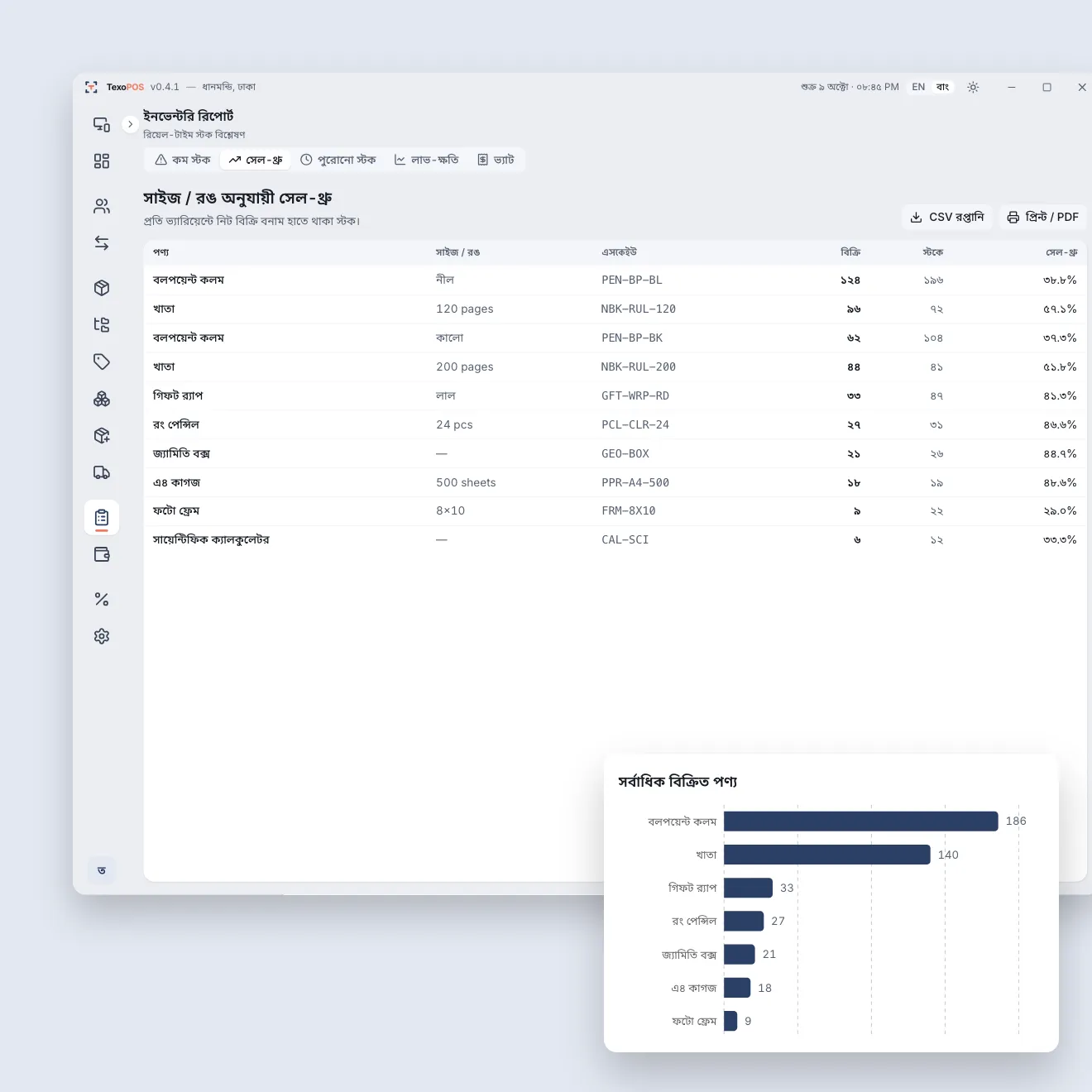Switch language to EN
Viewport: 1092px width, 1092px height.
918,87
